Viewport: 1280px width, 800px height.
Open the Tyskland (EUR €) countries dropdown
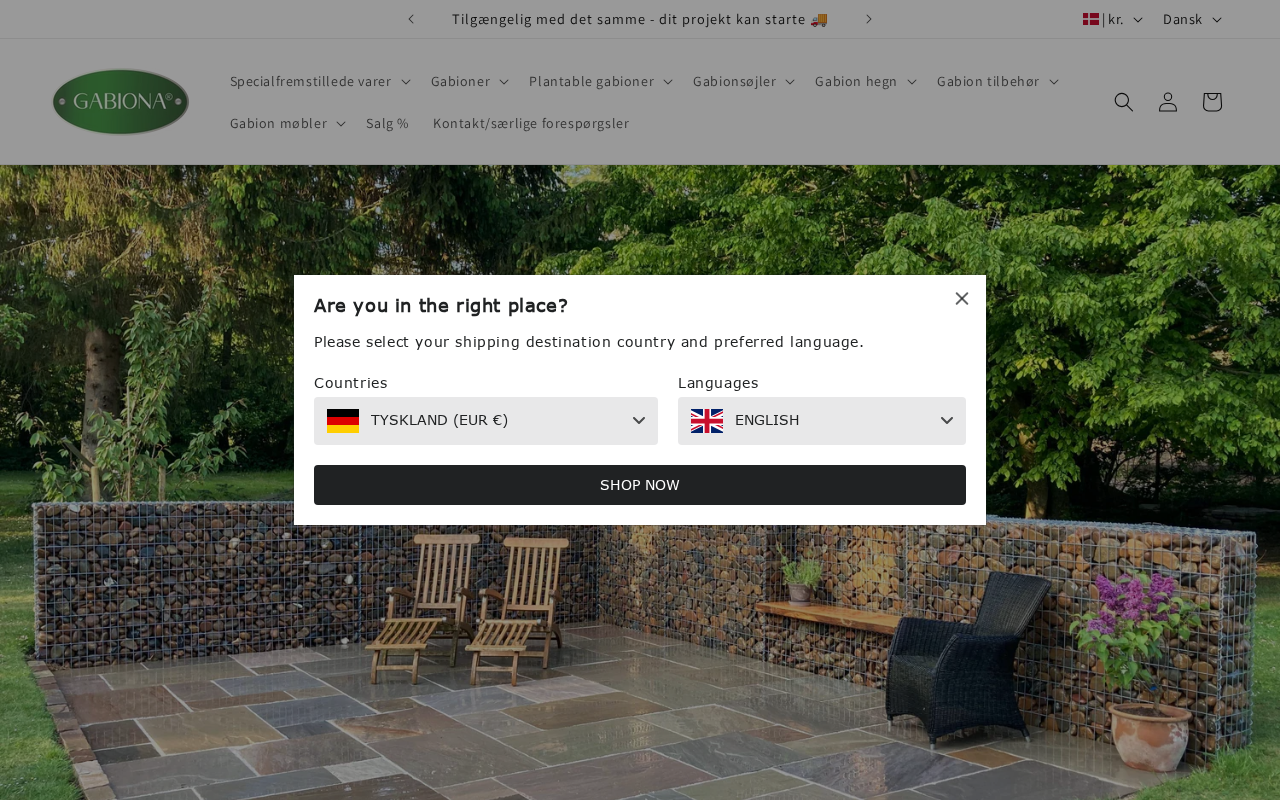click(486, 421)
